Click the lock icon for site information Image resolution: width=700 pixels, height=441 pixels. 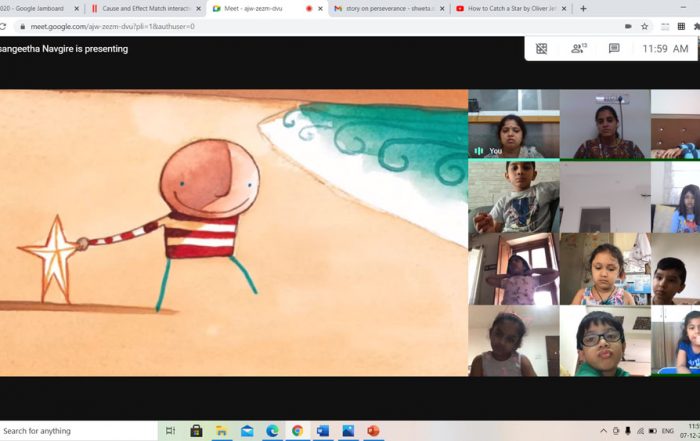[23, 27]
